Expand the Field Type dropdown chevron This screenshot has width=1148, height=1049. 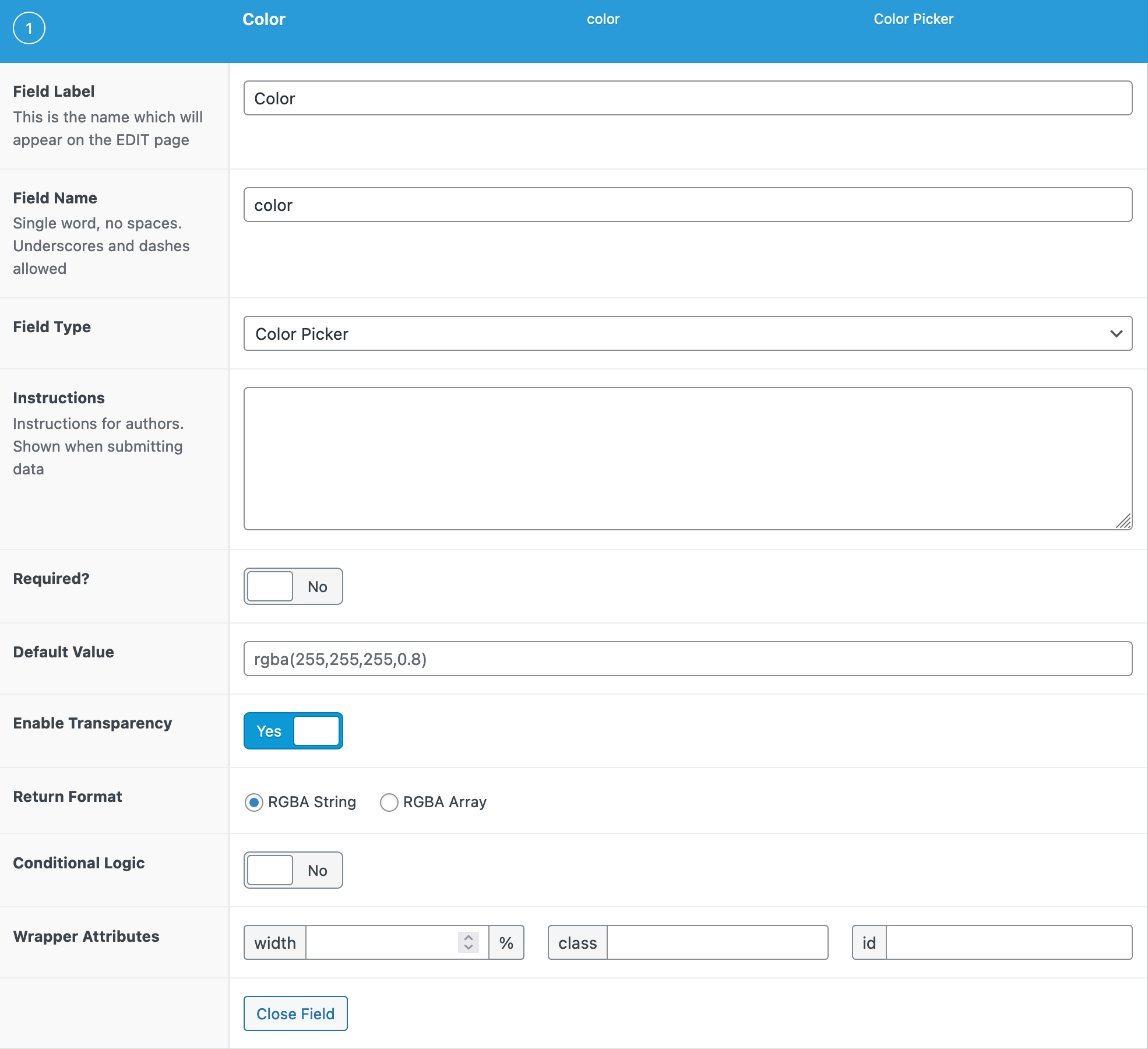[1116, 334]
